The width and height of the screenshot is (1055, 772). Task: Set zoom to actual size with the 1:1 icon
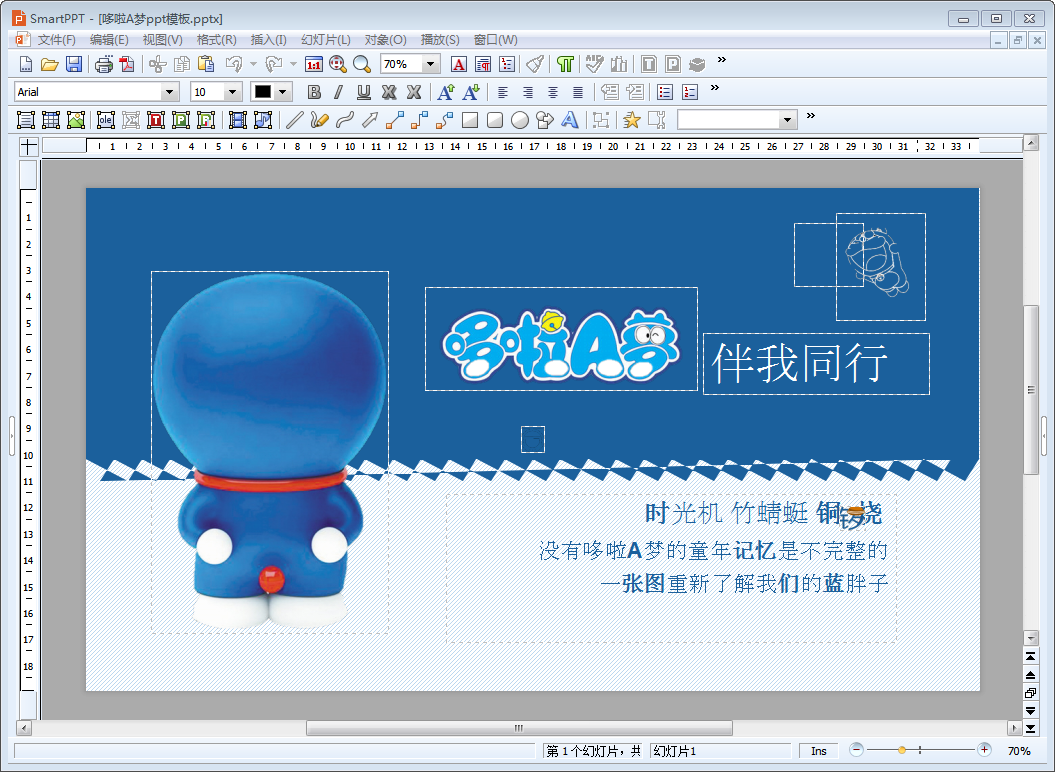pyautogui.click(x=314, y=65)
